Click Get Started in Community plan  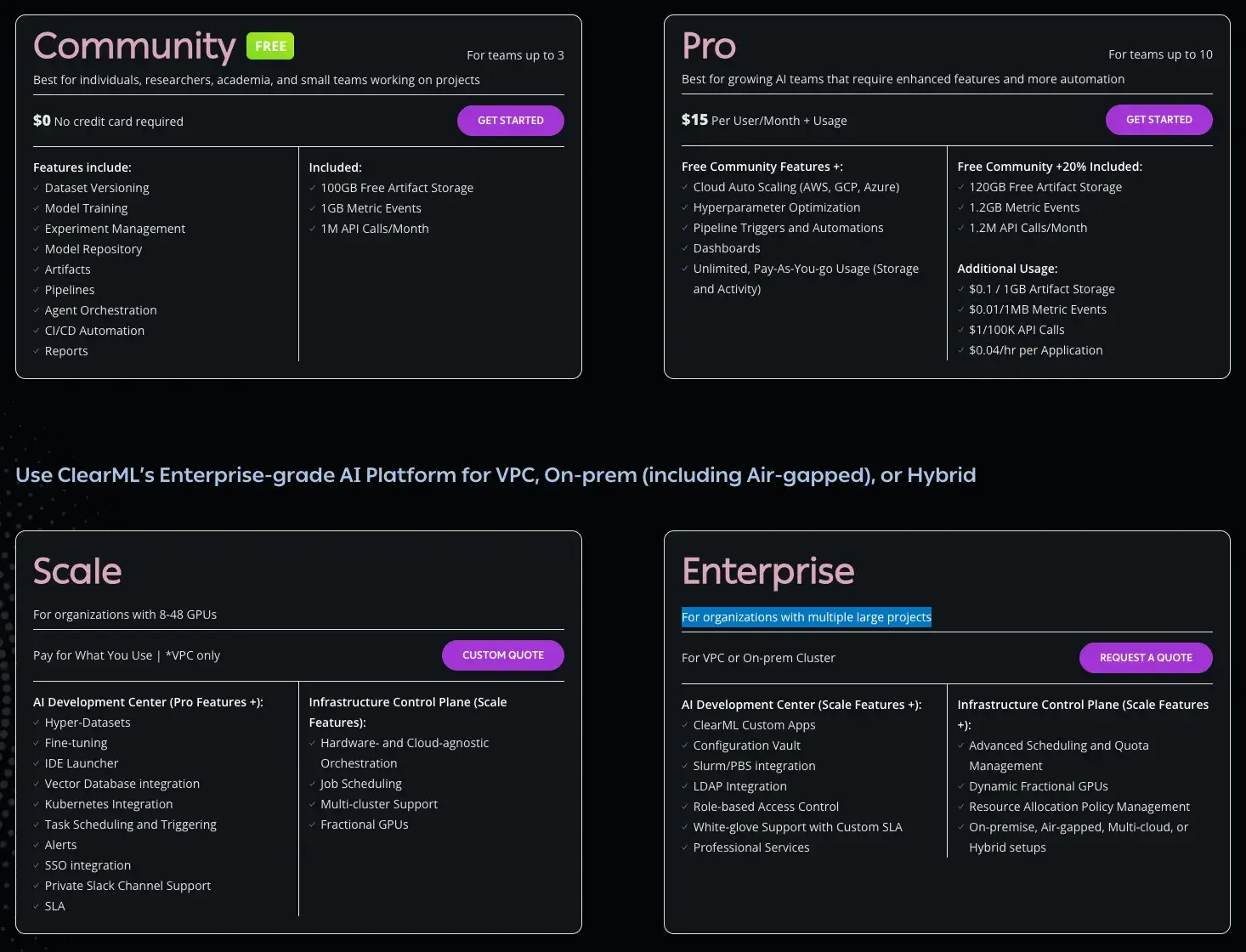click(x=510, y=121)
